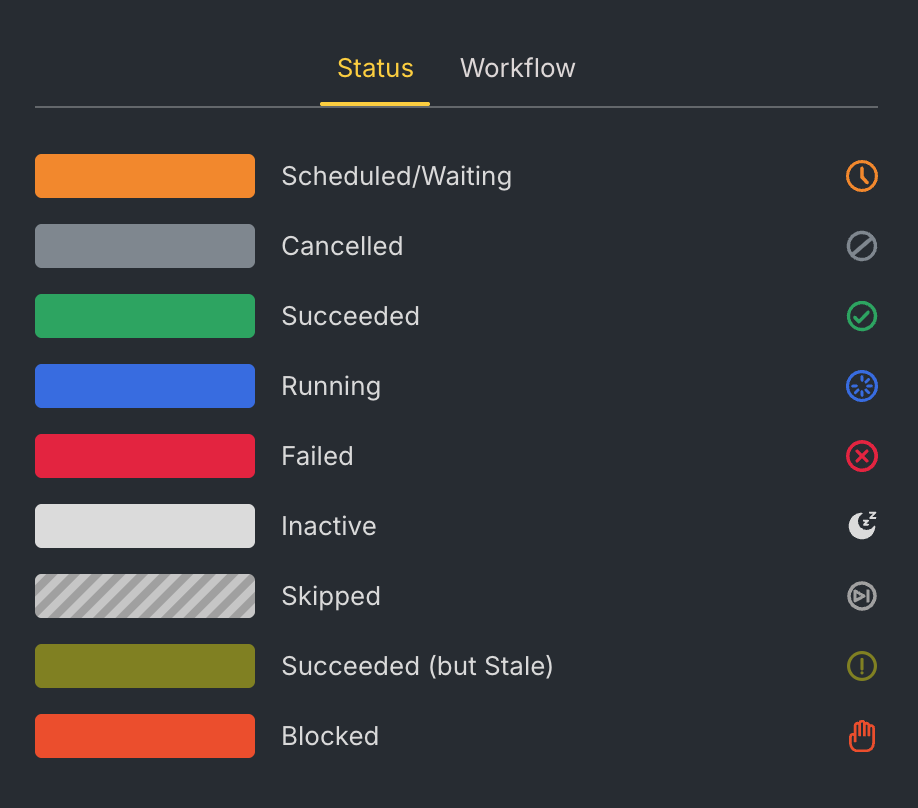Click the green Succeeded checkmark icon
The width and height of the screenshot is (918, 808).
pyautogui.click(x=861, y=316)
